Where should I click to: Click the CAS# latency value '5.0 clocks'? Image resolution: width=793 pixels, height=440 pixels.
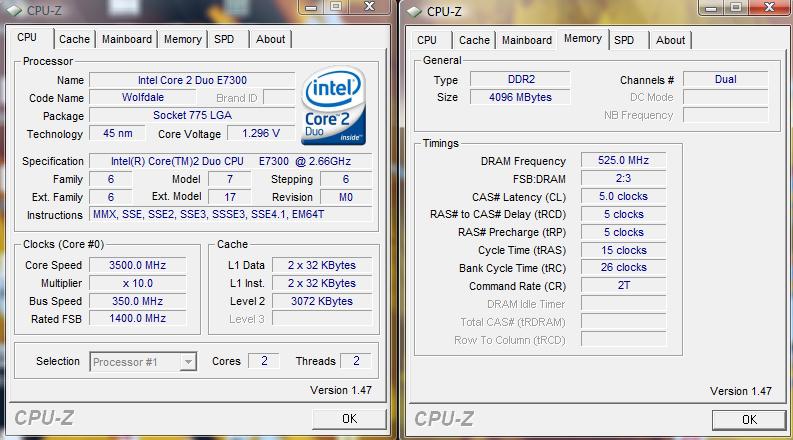[624, 196]
